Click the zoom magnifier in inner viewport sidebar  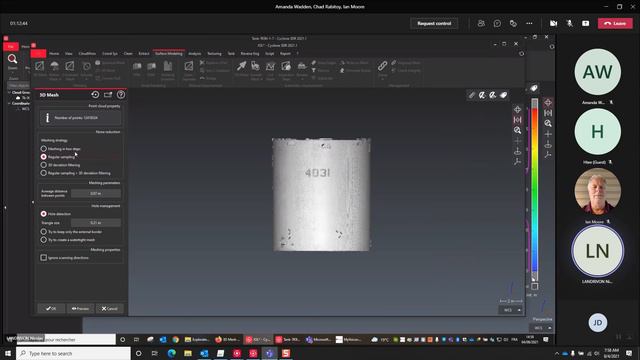click(518, 130)
